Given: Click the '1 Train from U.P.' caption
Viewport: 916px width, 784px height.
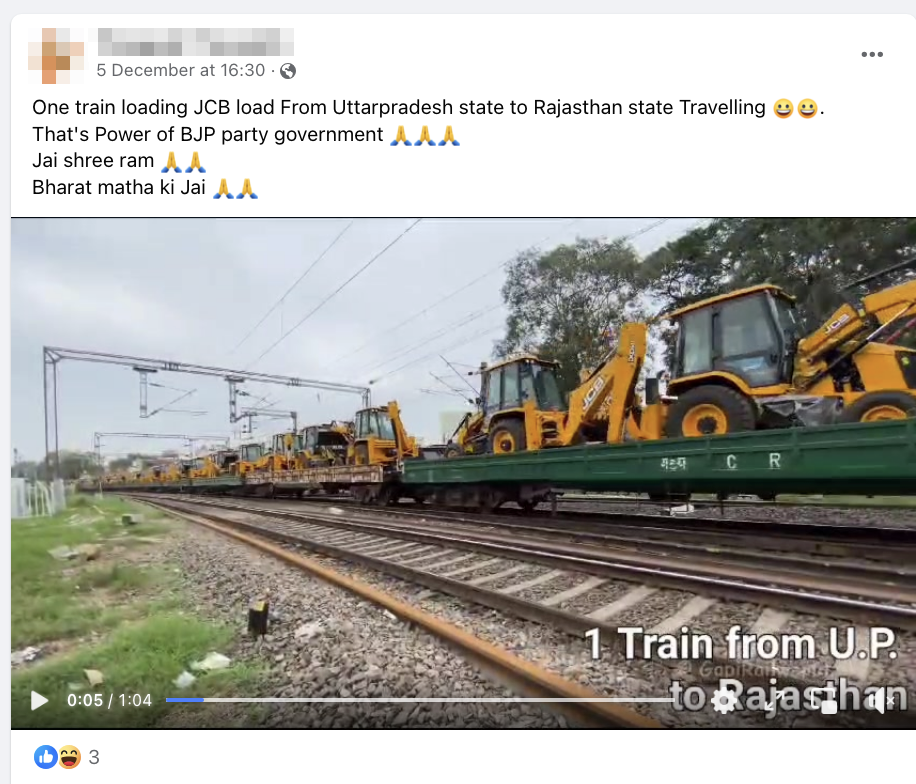Looking at the screenshot, I should point(741,644).
